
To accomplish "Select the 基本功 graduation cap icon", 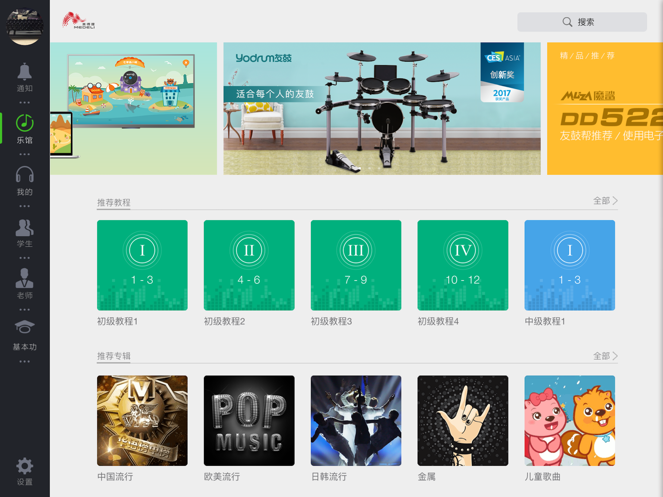I will tap(25, 328).
